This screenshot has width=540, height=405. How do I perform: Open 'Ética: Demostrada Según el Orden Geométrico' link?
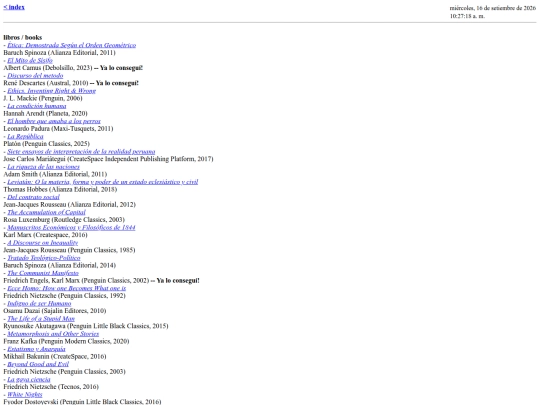(x=72, y=45)
